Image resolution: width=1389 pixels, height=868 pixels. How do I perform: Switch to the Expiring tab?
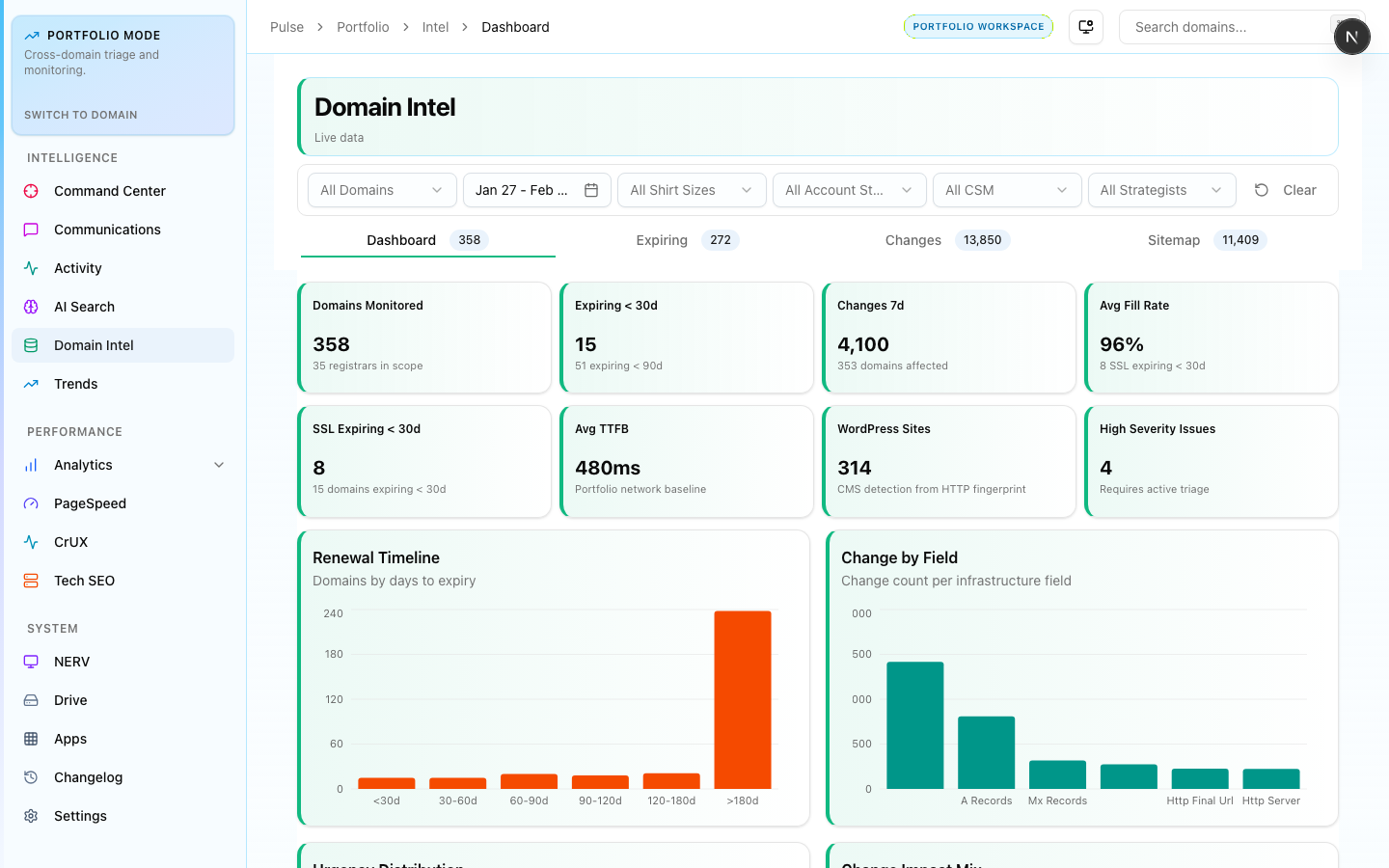click(686, 240)
